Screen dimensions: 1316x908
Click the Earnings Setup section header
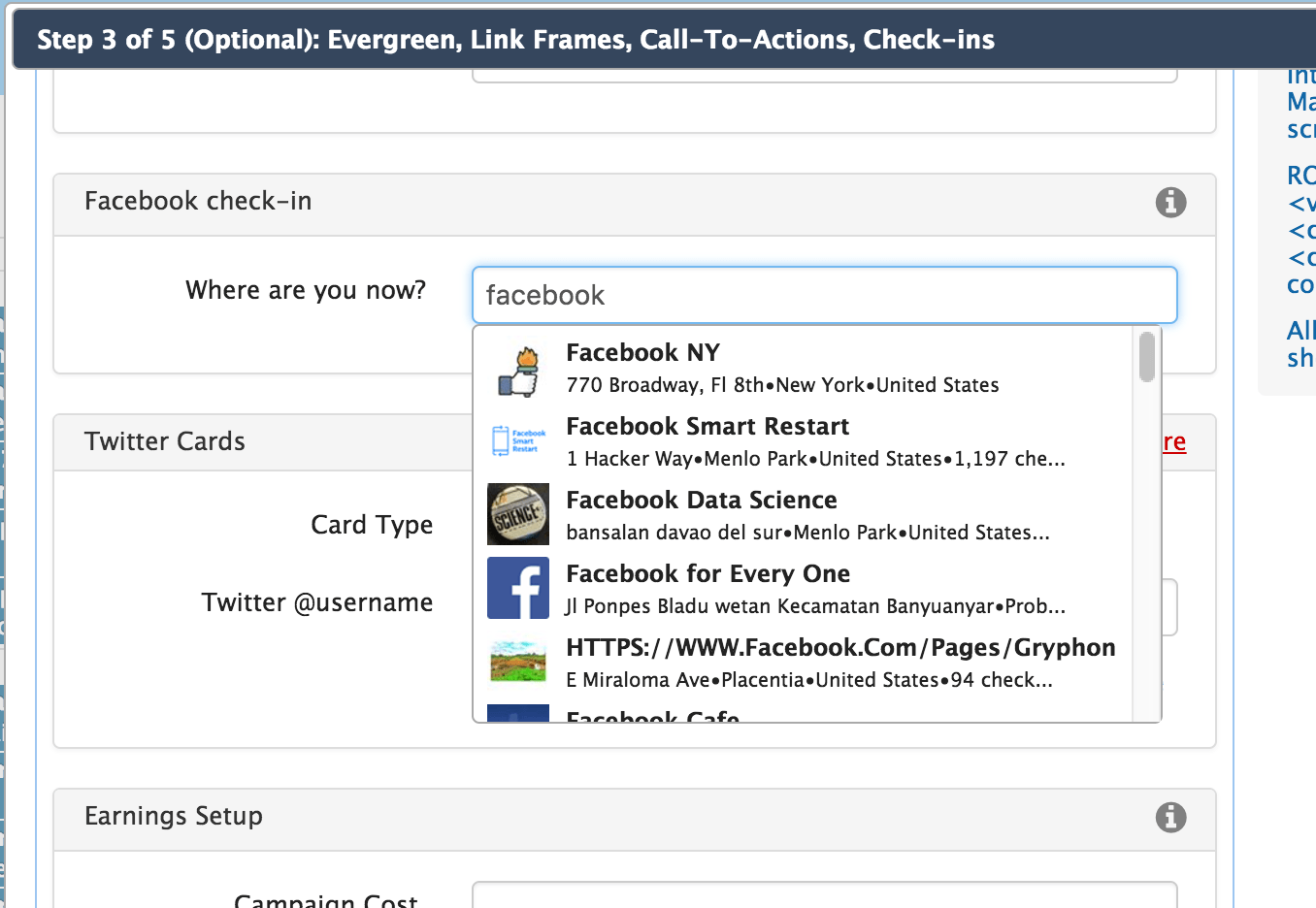point(635,819)
